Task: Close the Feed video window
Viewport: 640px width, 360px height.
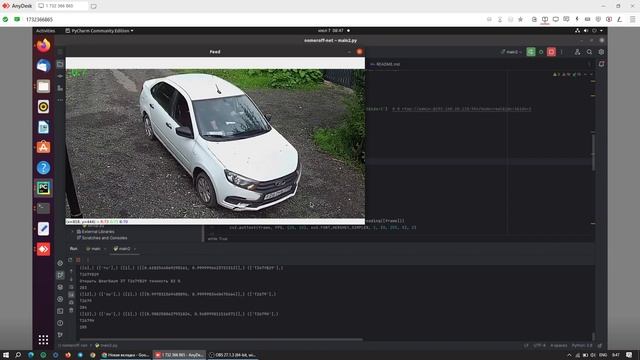Action: click(359, 52)
